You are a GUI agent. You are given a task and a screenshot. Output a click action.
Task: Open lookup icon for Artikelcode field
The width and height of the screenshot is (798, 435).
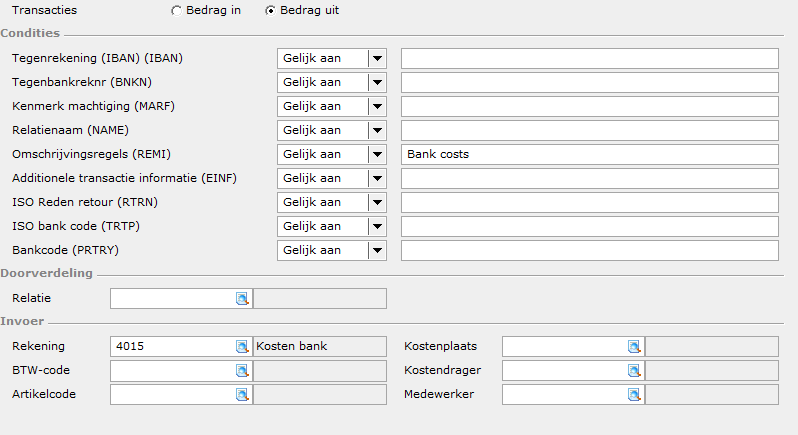242,394
